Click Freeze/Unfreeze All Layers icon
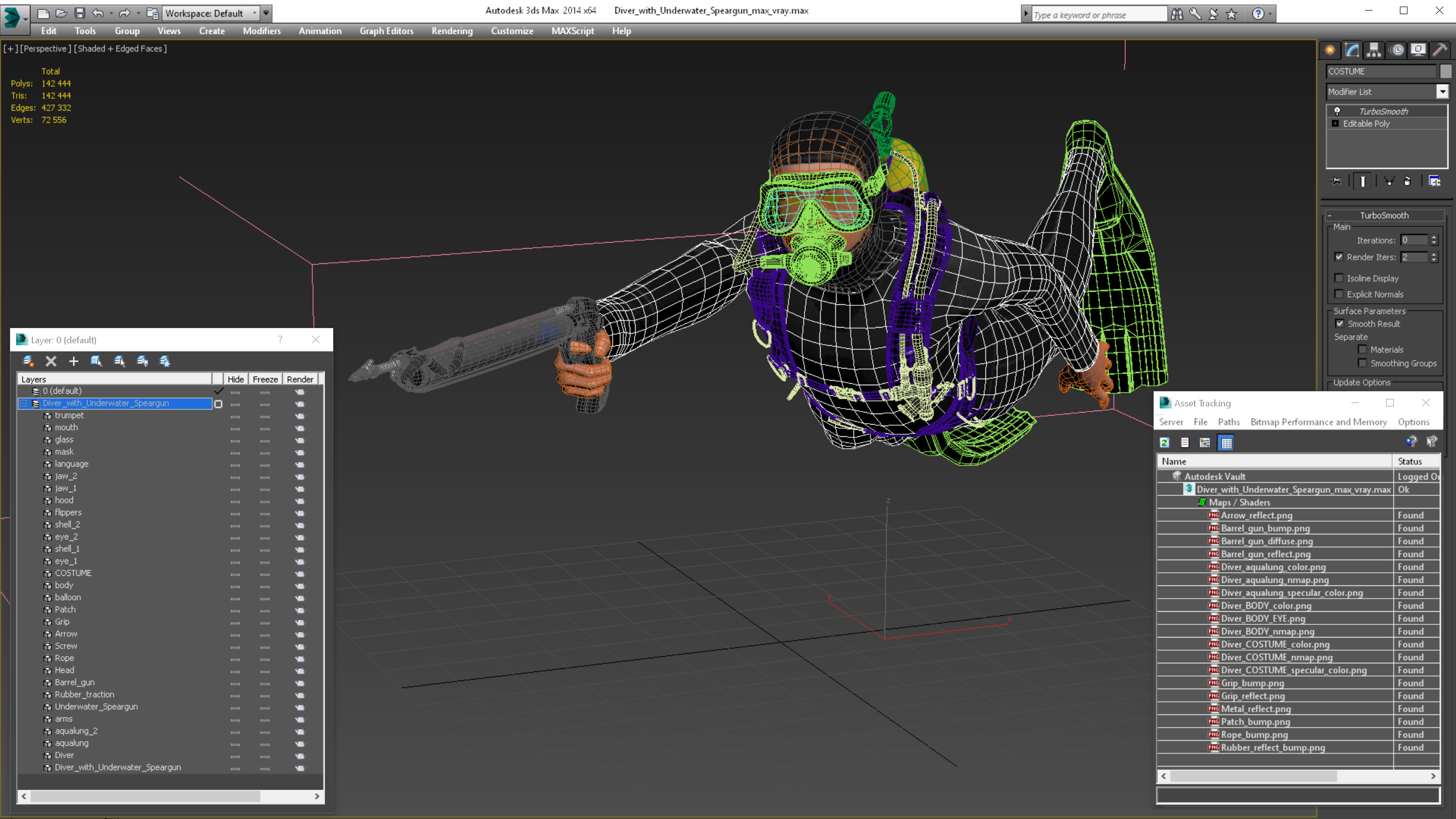The width and height of the screenshot is (1456, 819). (165, 361)
